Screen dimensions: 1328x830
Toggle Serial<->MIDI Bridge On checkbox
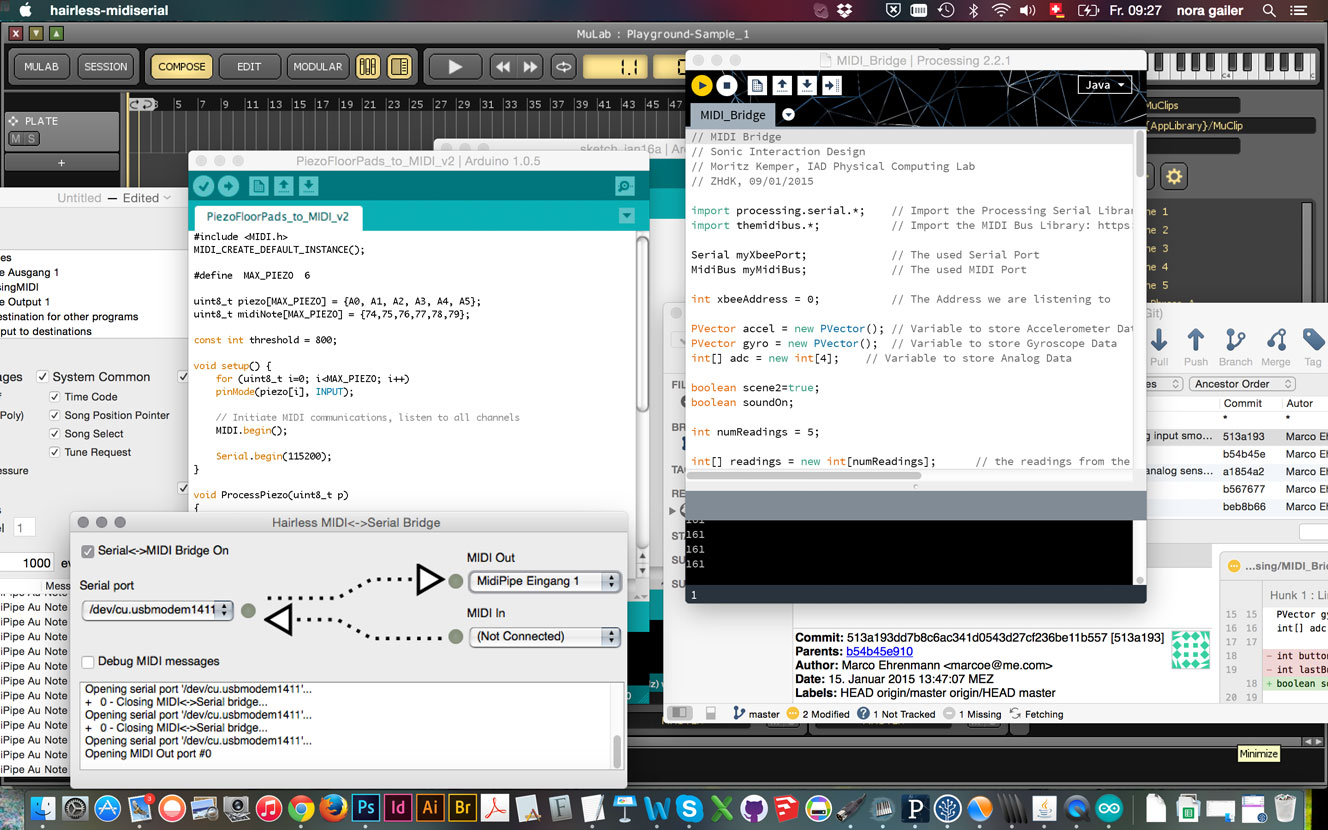click(x=88, y=551)
